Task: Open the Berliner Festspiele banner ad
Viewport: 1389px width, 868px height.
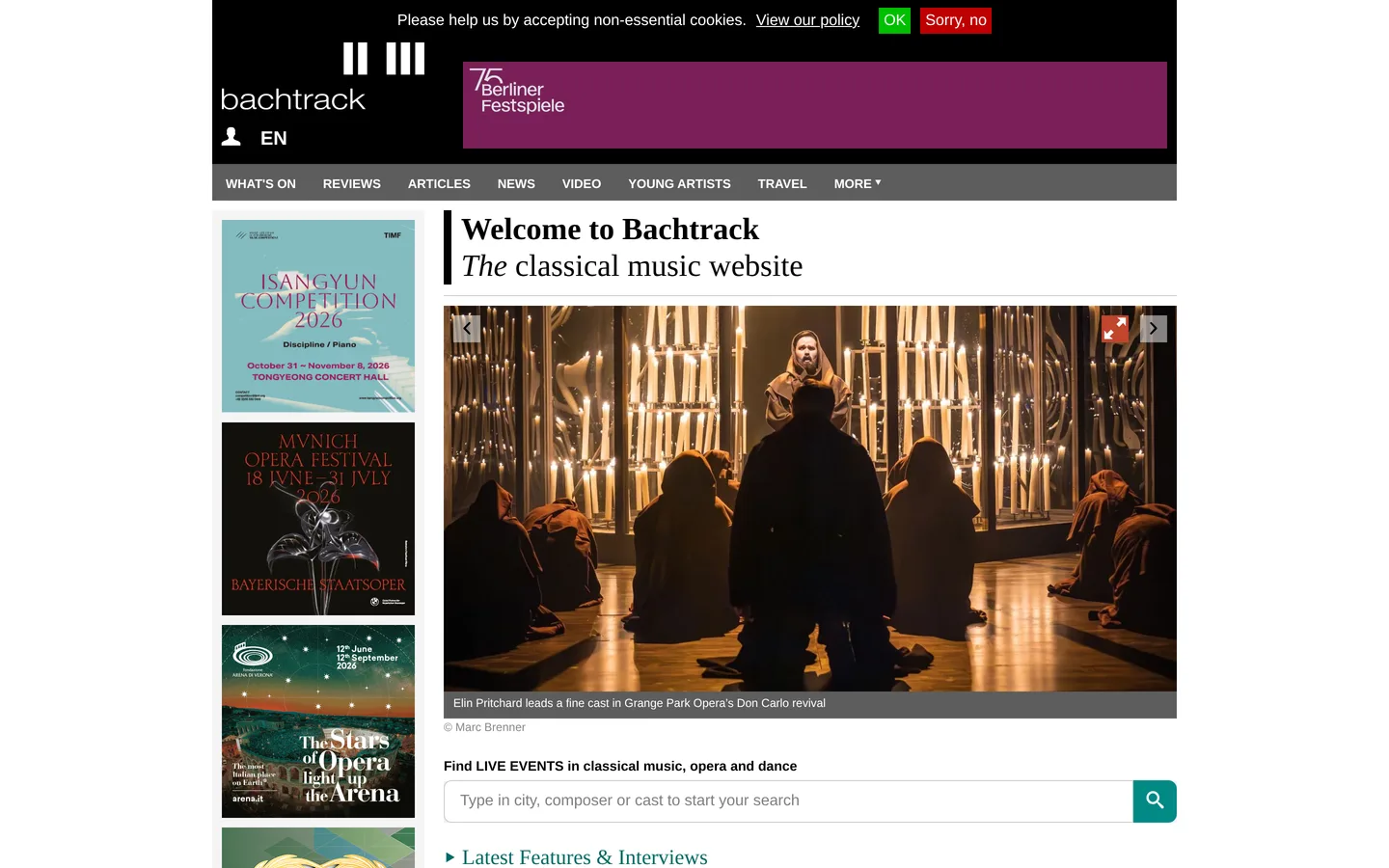Action: coord(815,105)
